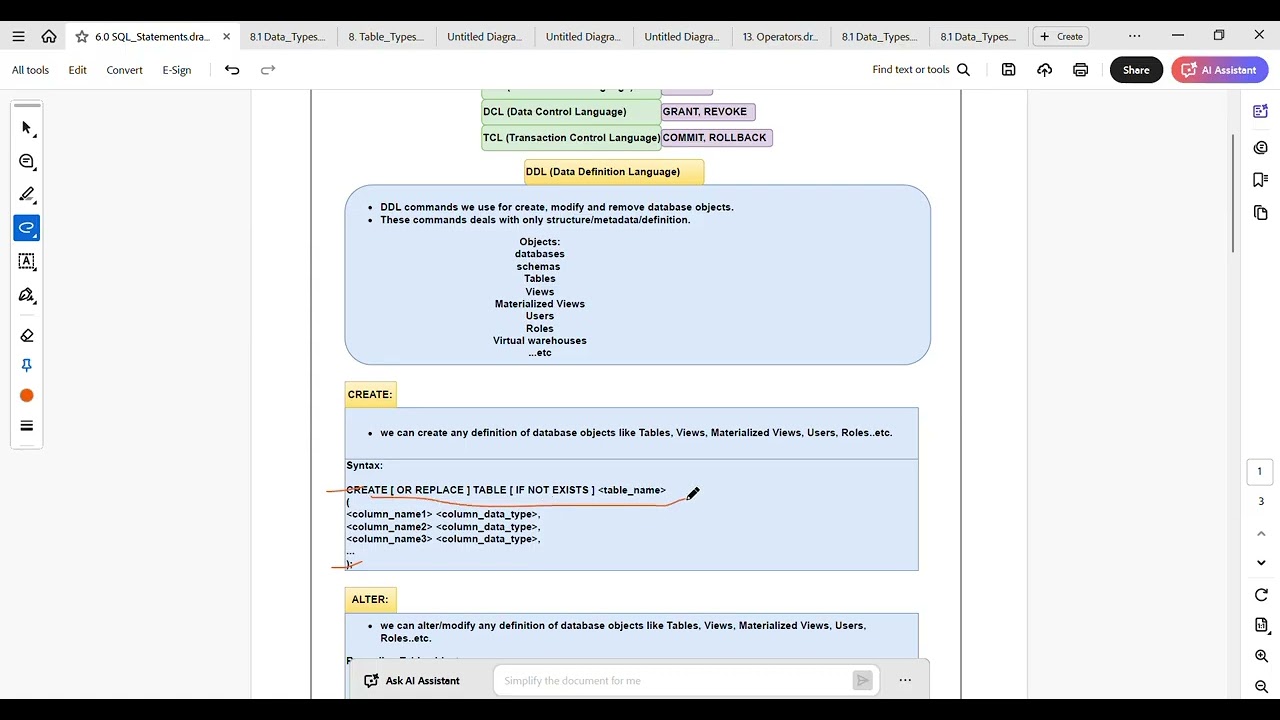
Task: Open first Untitled Diagram tab
Action: pos(484,37)
